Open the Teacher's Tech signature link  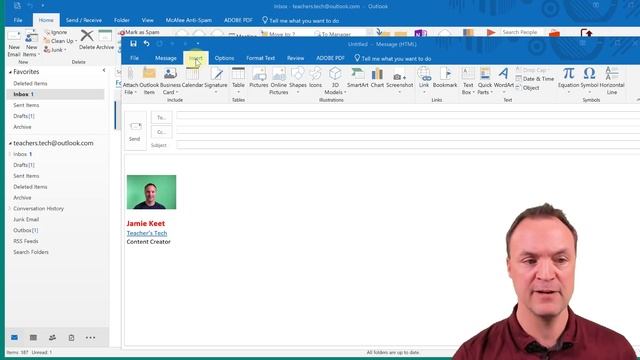click(x=147, y=233)
